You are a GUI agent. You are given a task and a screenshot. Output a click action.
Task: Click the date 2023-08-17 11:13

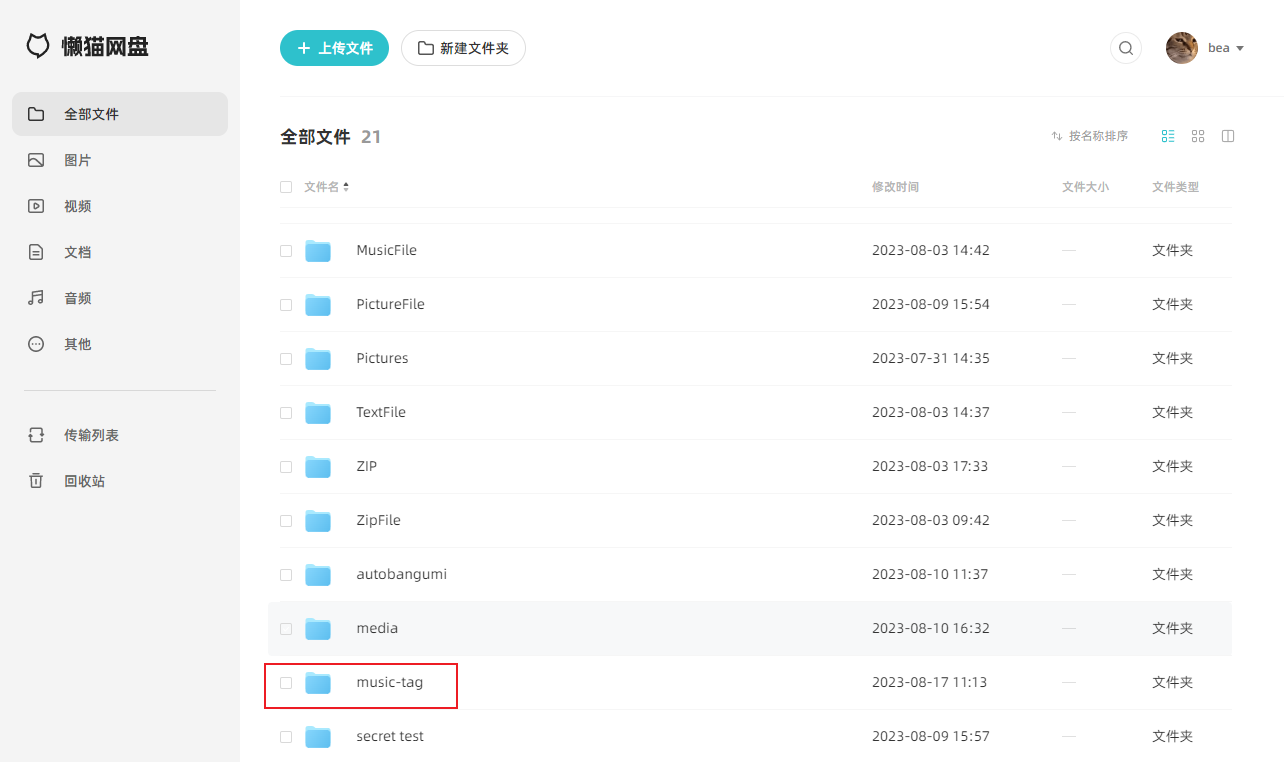click(x=930, y=683)
